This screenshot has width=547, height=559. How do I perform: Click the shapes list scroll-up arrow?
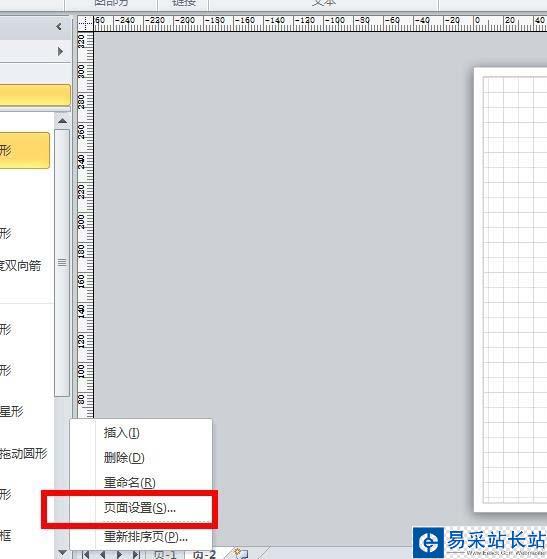pyautogui.click(x=62, y=121)
